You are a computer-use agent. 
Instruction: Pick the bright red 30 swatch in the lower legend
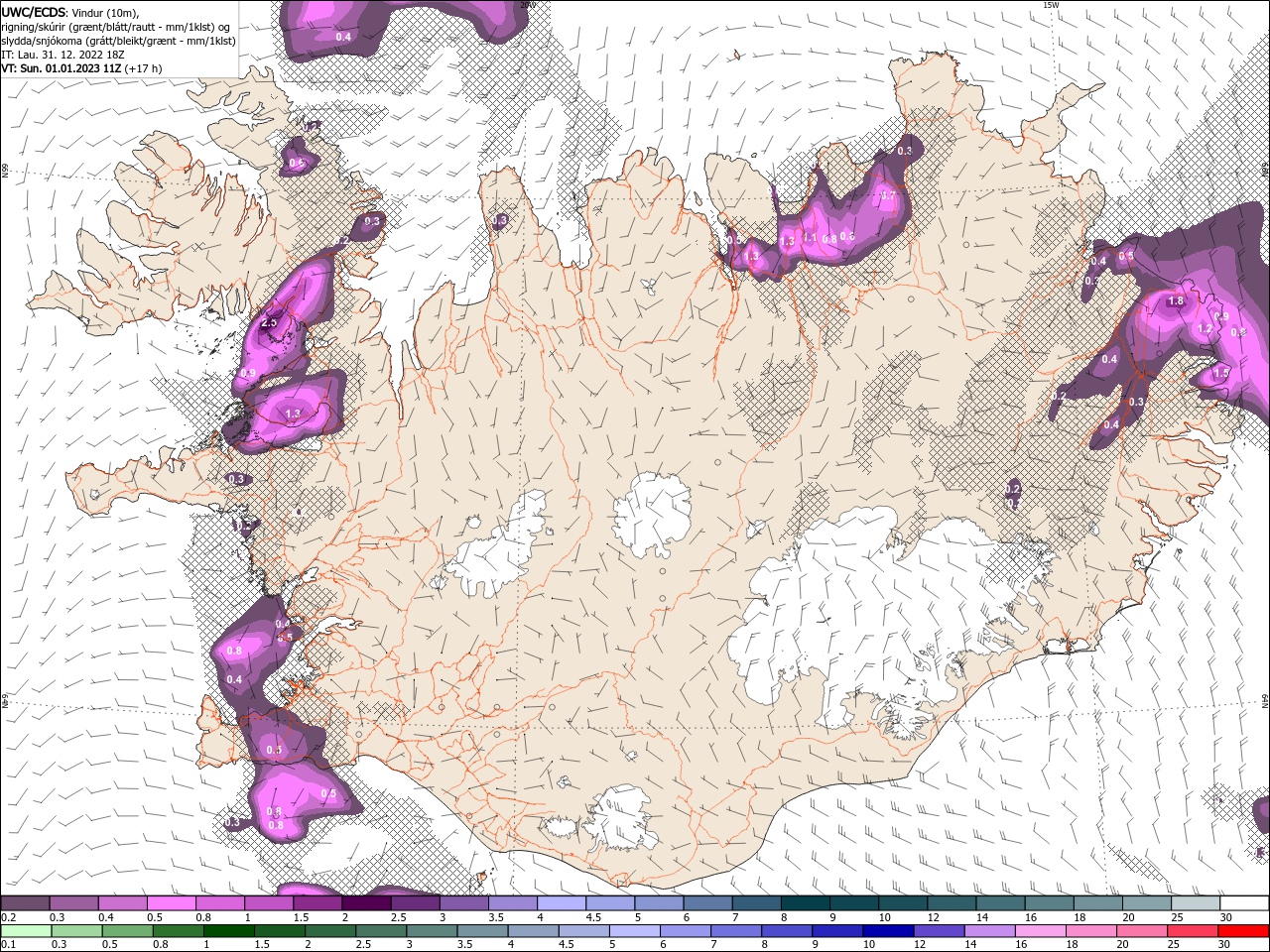[x=1243, y=931]
